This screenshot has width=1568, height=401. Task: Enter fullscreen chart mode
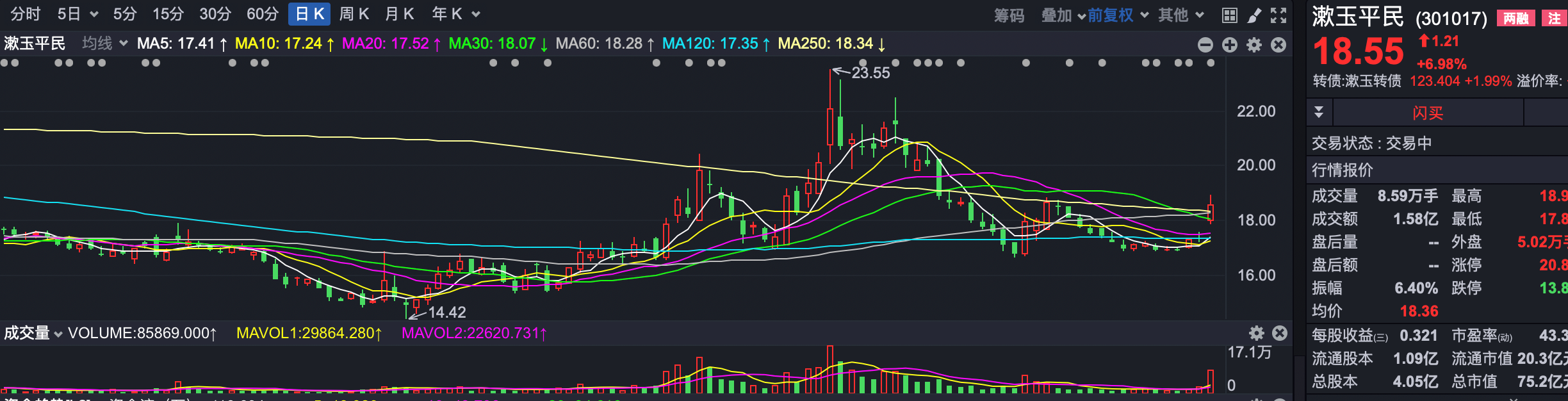pos(1278,15)
